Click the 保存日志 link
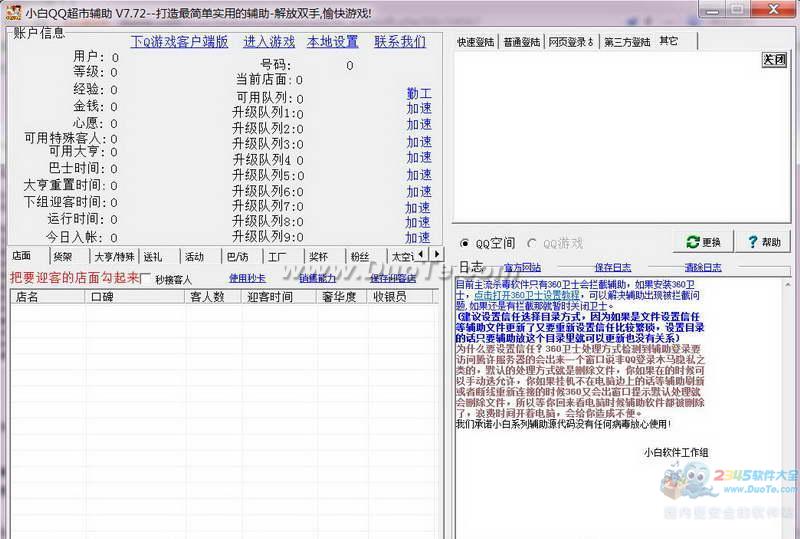Viewport: 800px width, 539px height. [x=613, y=267]
